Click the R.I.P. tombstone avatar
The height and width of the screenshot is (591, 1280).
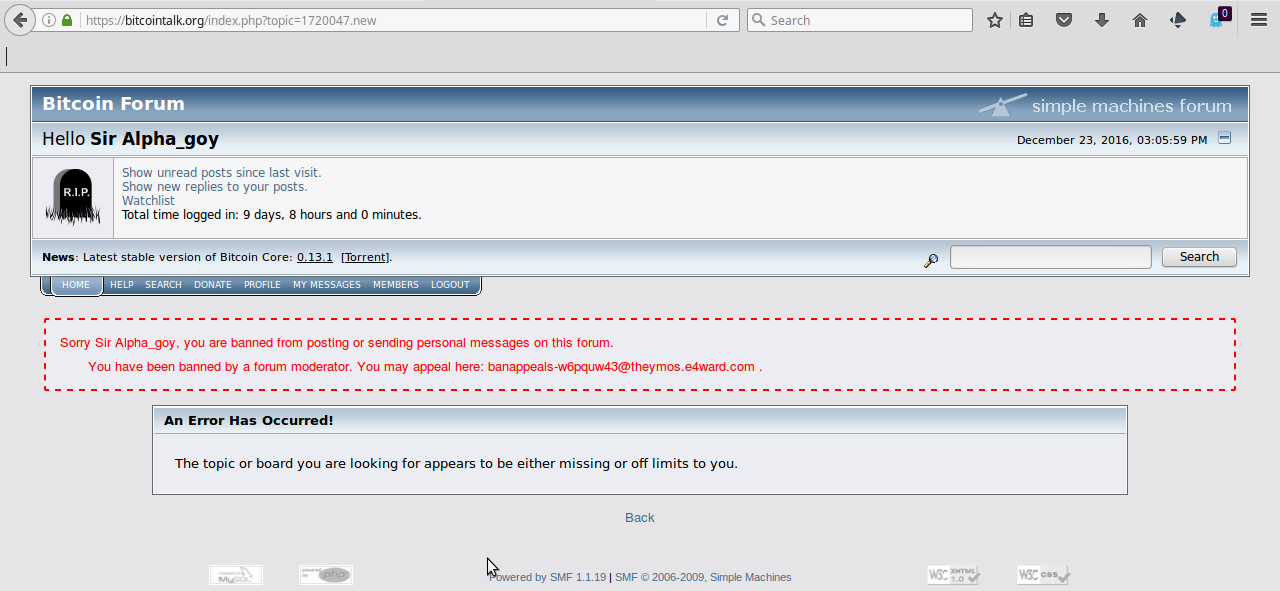(73, 196)
